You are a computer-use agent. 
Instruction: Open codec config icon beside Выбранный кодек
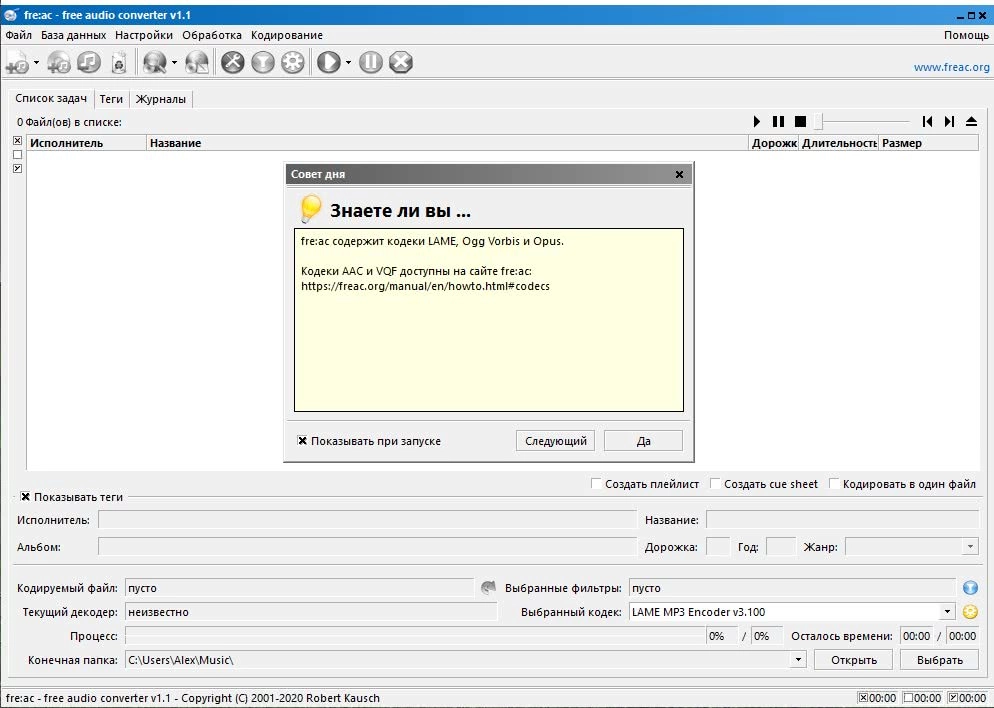[x=970, y=612]
